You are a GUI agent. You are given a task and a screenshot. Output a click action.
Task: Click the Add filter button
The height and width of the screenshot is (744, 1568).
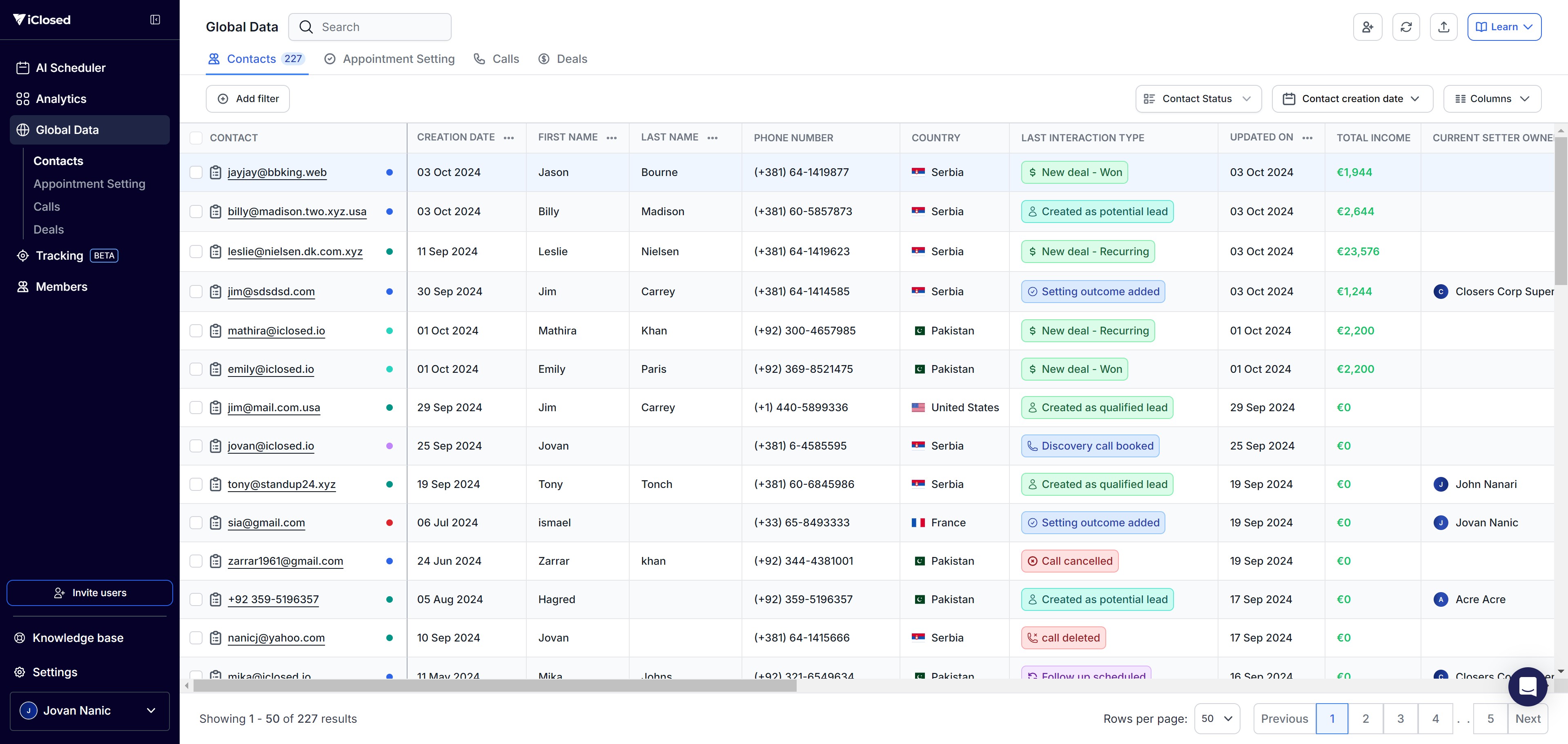tap(248, 99)
